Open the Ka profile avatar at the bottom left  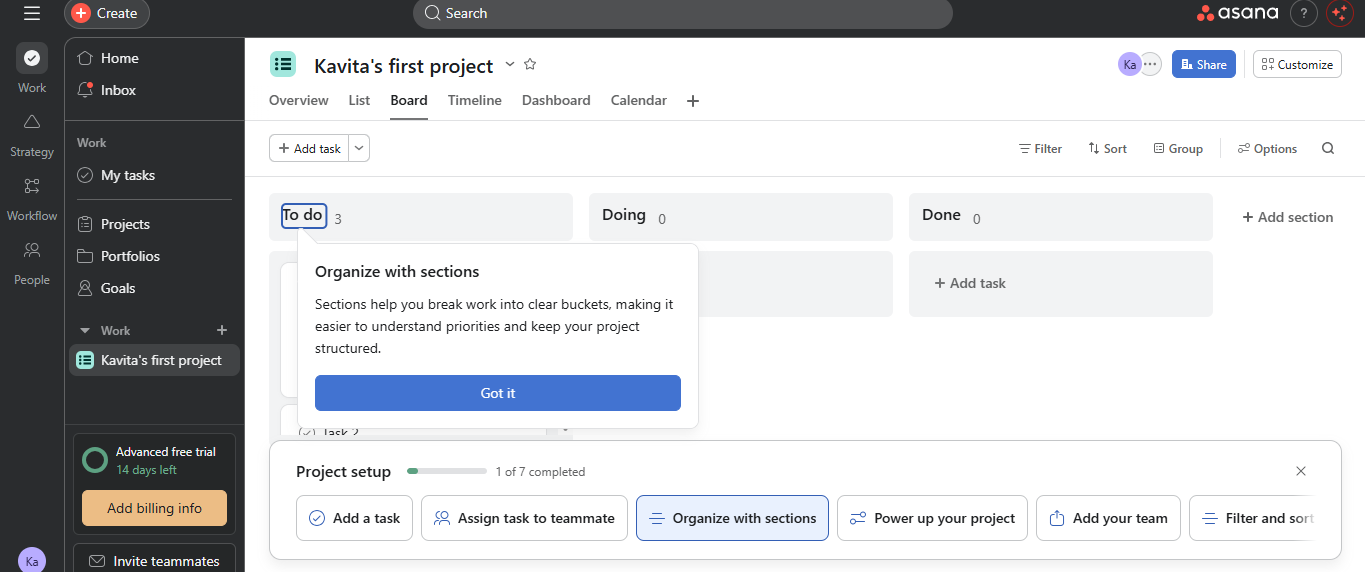tap(32, 561)
